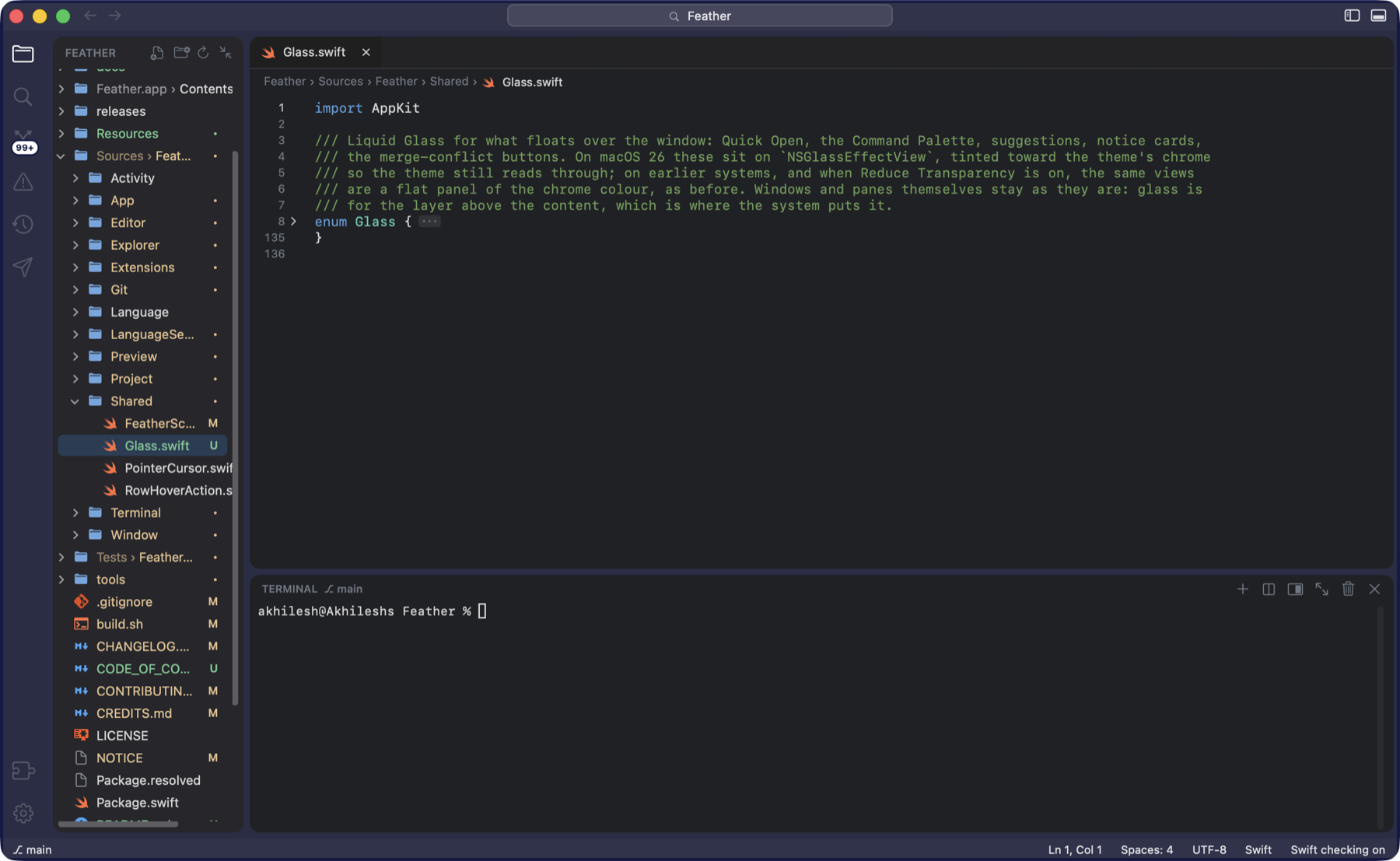
Task: Open the Extensions puzzle icon
Action: [23, 771]
